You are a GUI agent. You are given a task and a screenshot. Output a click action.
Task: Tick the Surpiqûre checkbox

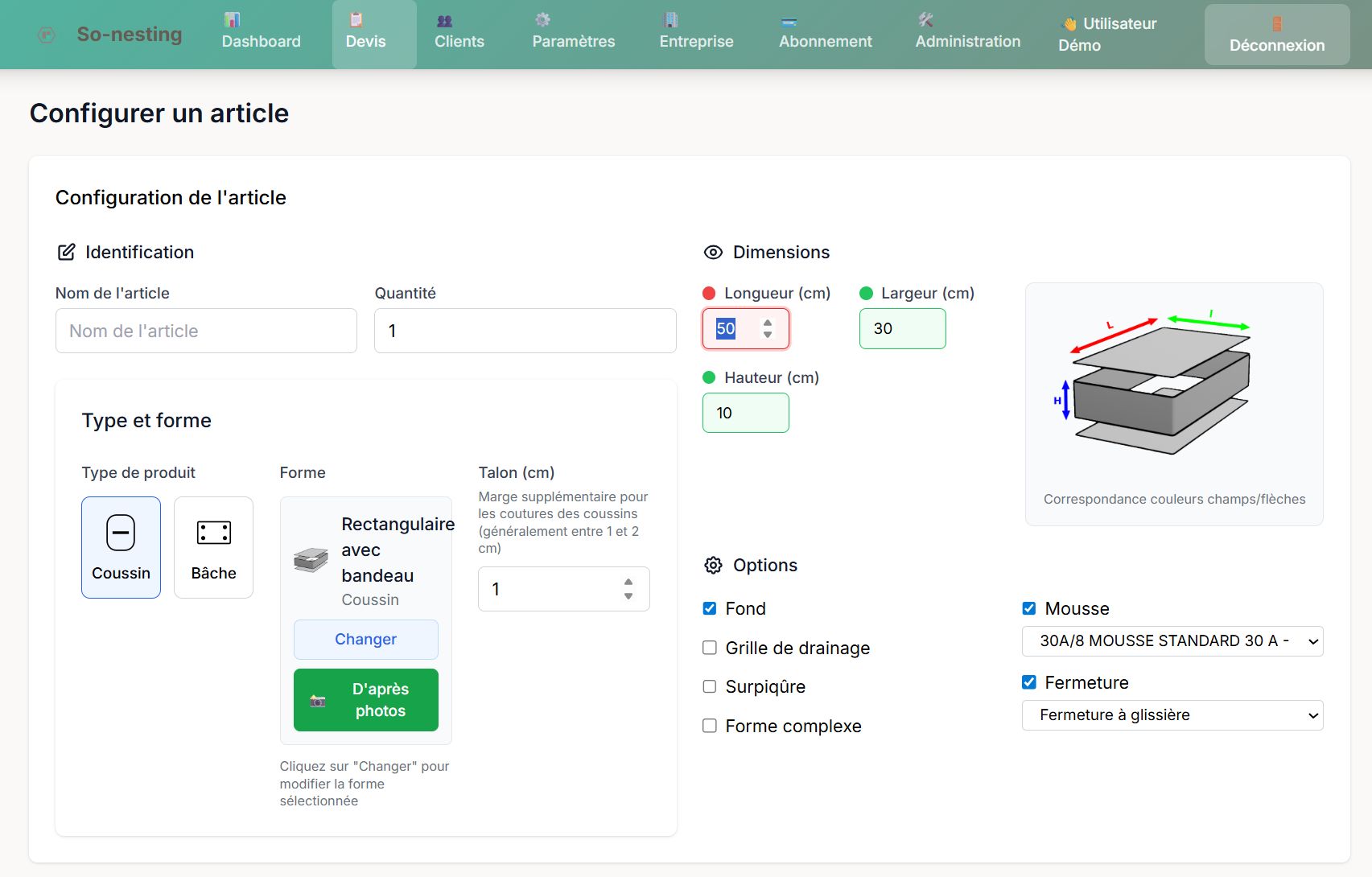pyautogui.click(x=710, y=687)
